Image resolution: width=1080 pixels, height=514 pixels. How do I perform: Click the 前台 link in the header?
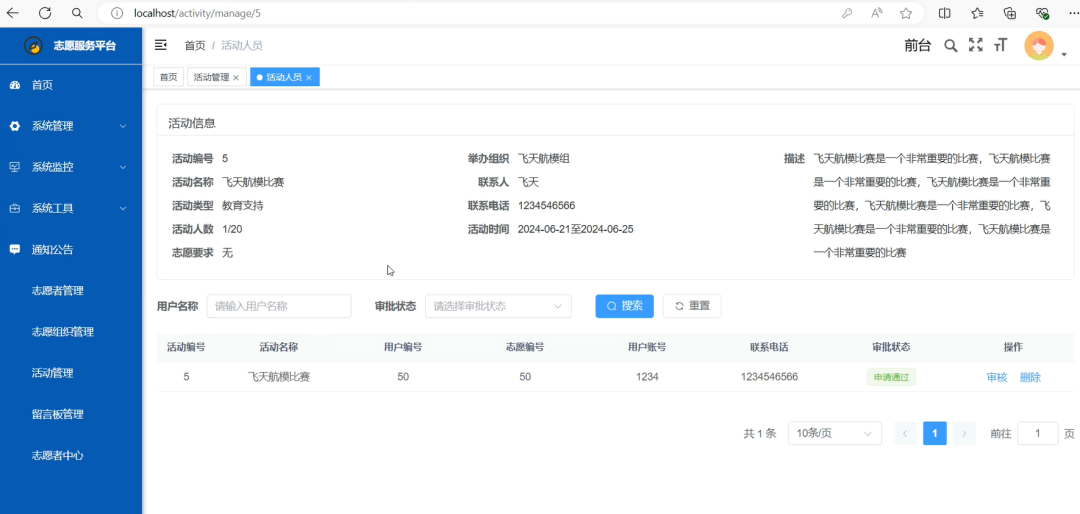click(x=917, y=45)
